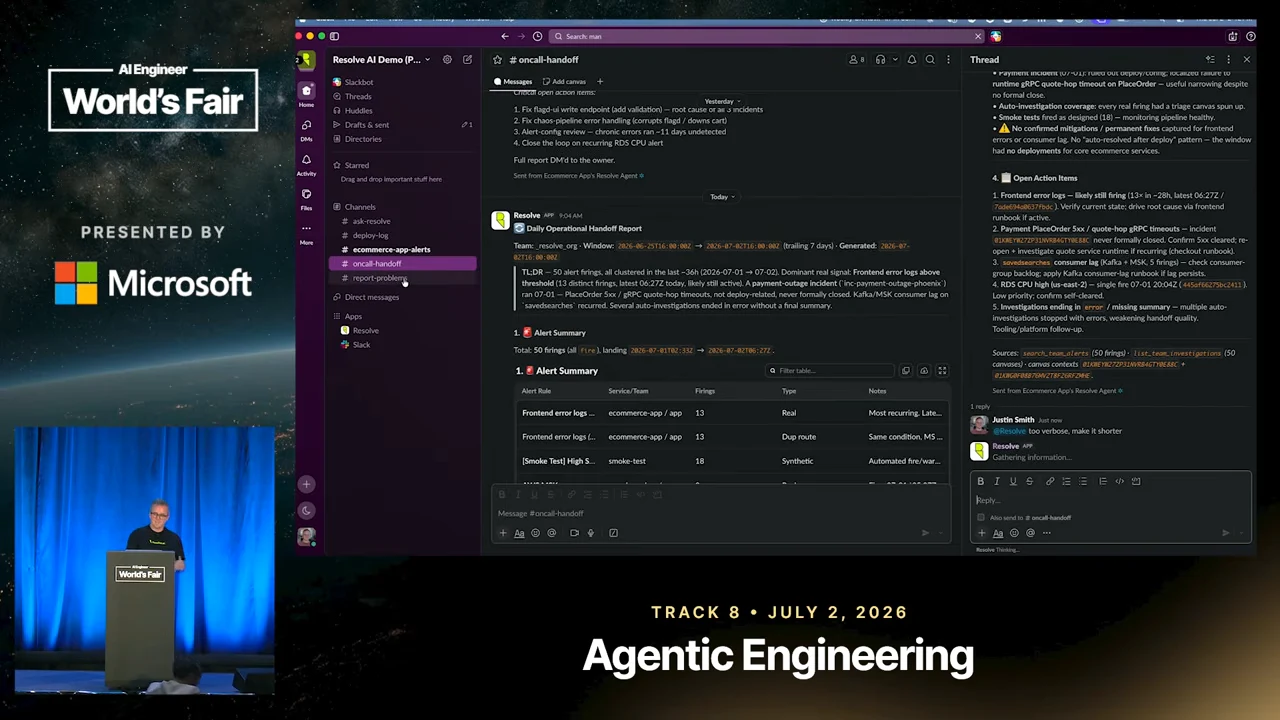Apply bold in the thread reply toolbar
1280x720 pixels.
pos(980,481)
